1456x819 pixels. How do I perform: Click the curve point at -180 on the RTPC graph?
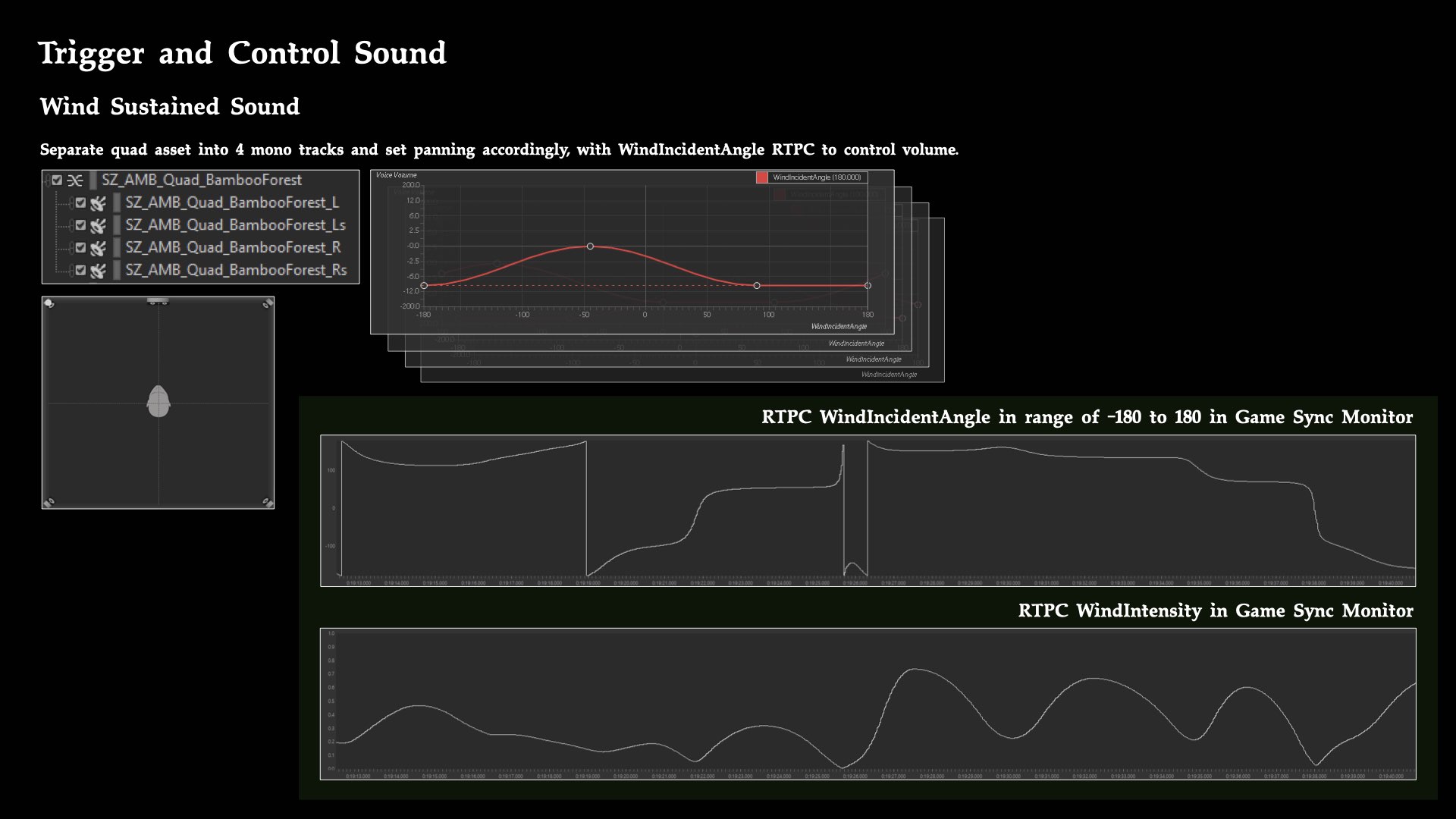pyautogui.click(x=424, y=286)
